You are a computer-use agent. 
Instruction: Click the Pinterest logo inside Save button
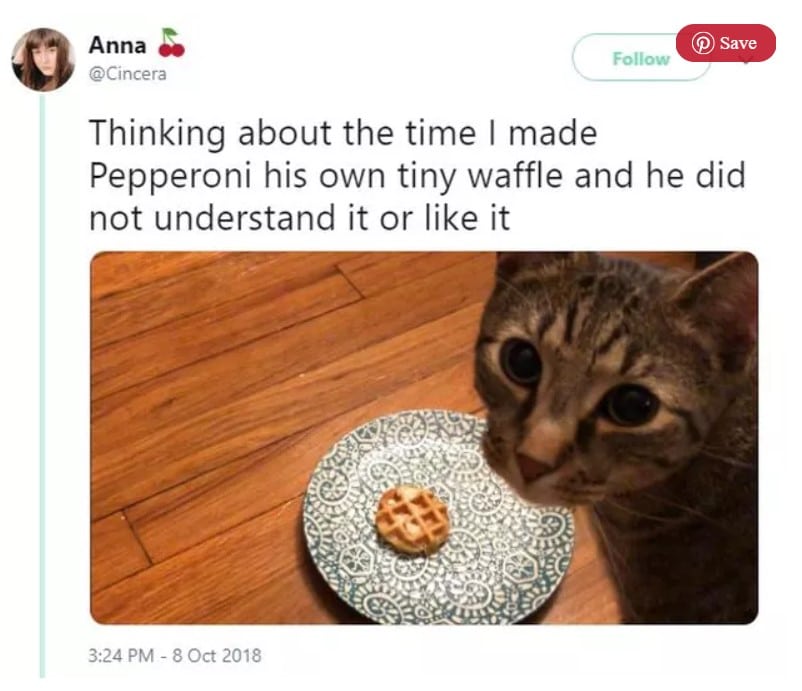tap(703, 43)
